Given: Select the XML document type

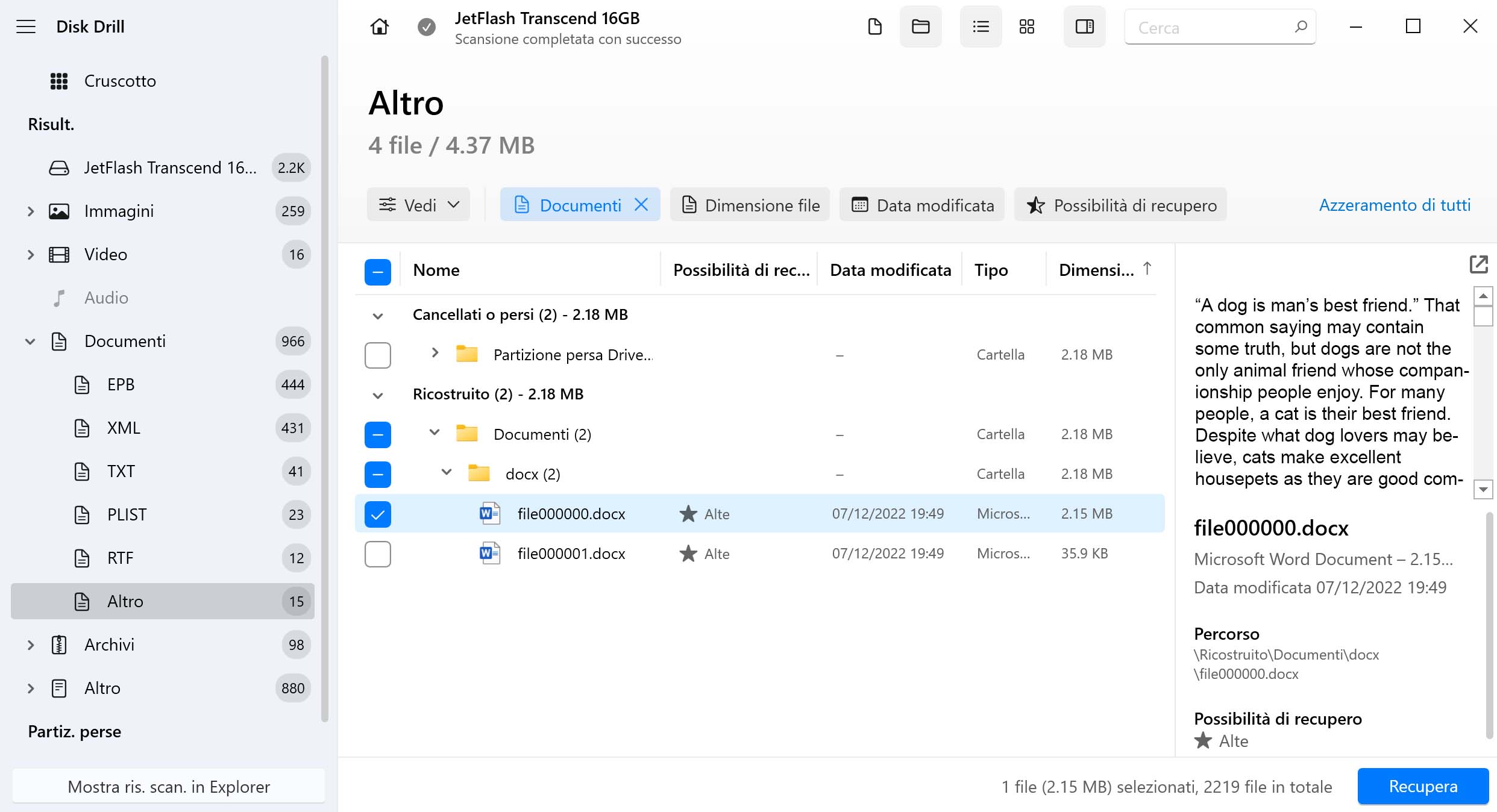Looking at the screenshot, I should 163,428.
